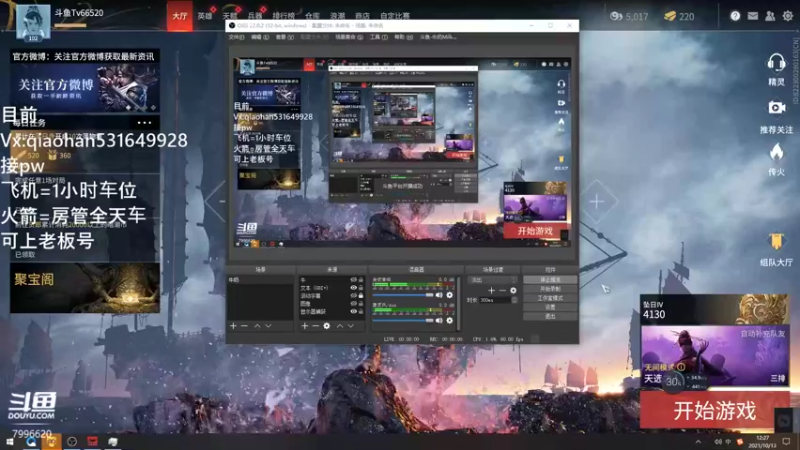This screenshot has height=450, width=800.
Task: Toggle lock on 滚动字幕 source
Action: [x=361, y=295]
